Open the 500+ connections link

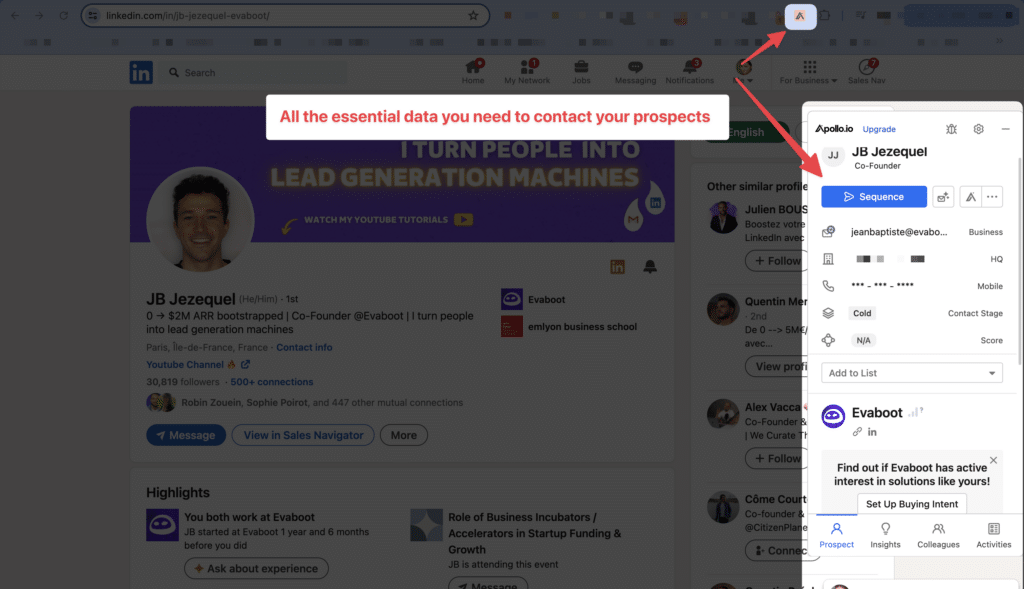(272, 382)
